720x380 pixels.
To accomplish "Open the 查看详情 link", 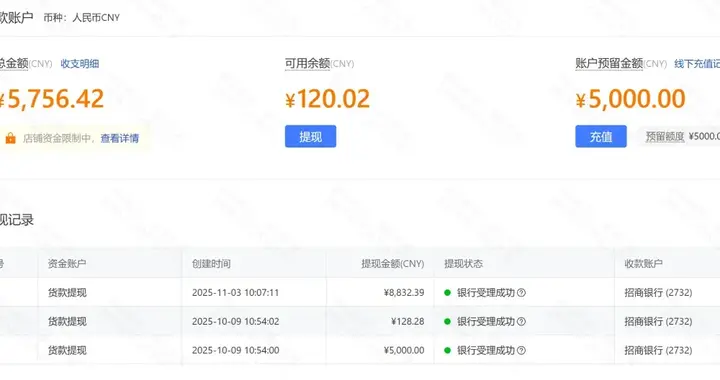I will click(120, 138).
